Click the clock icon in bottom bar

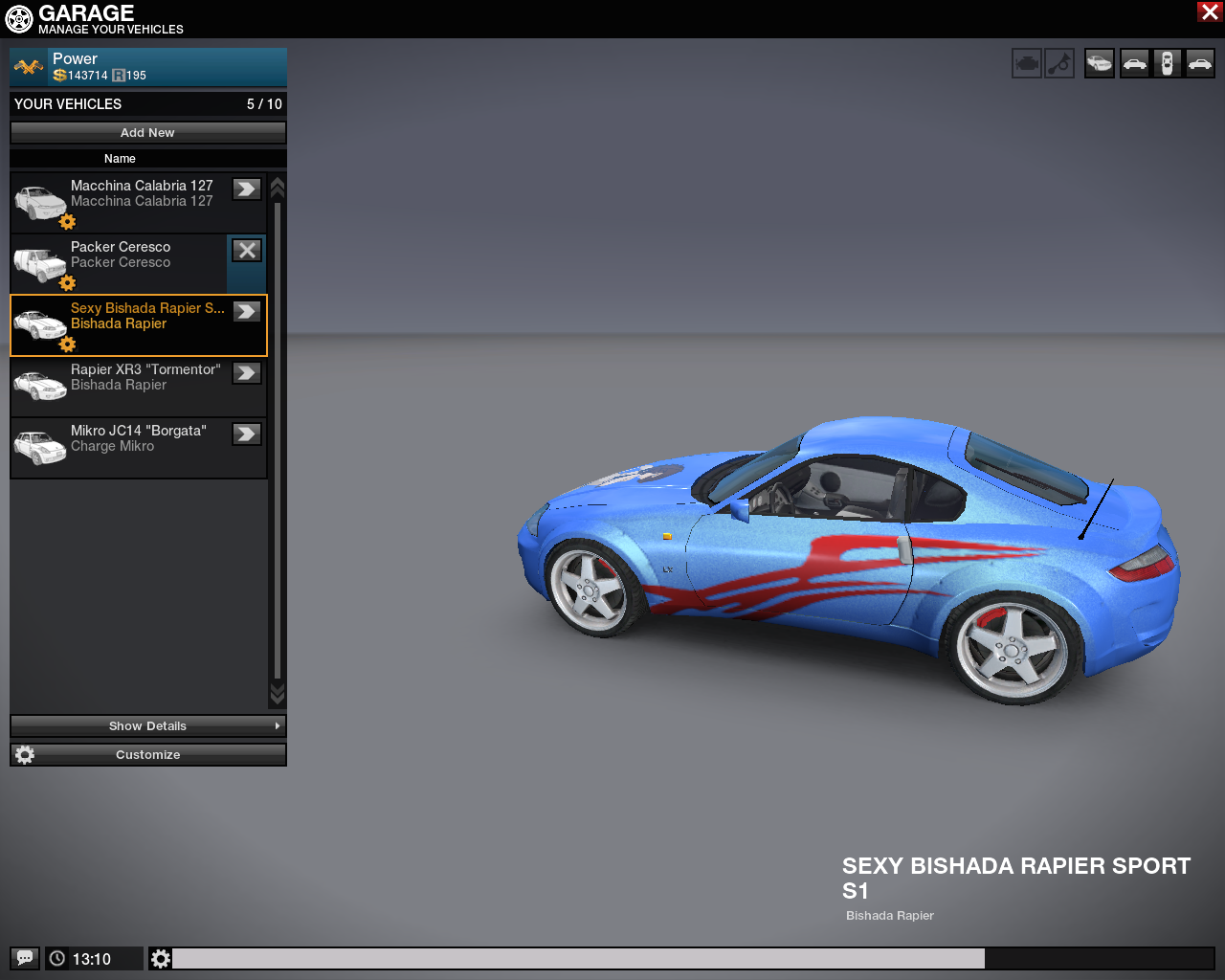point(57,958)
